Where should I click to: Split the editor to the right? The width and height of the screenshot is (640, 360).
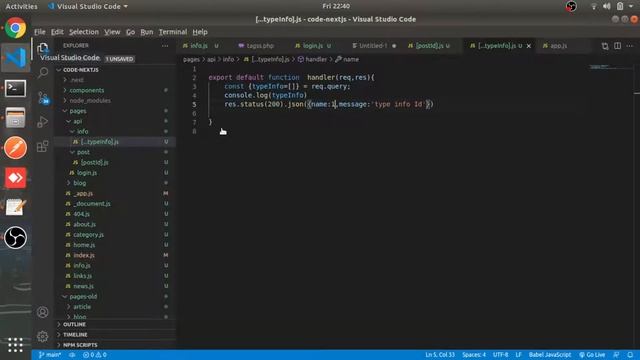tap(618, 46)
